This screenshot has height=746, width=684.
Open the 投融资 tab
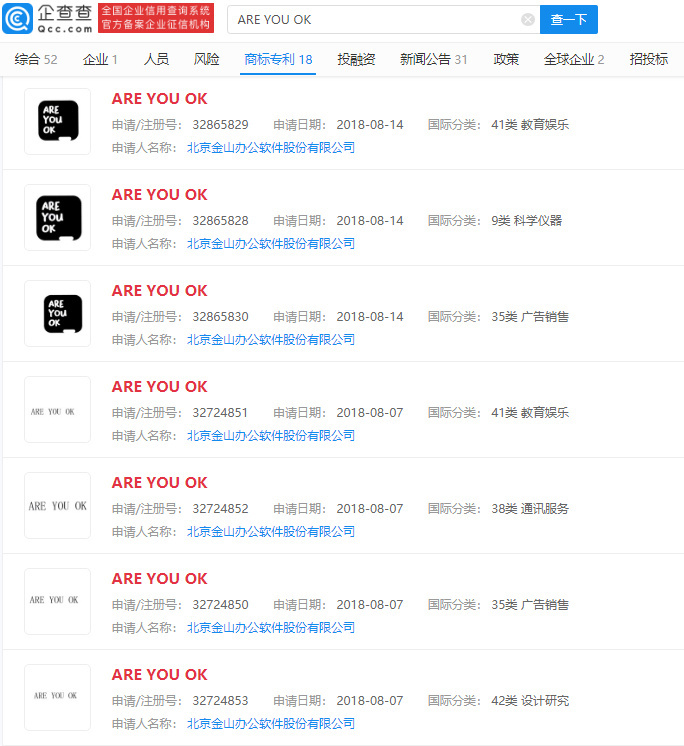[356, 59]
